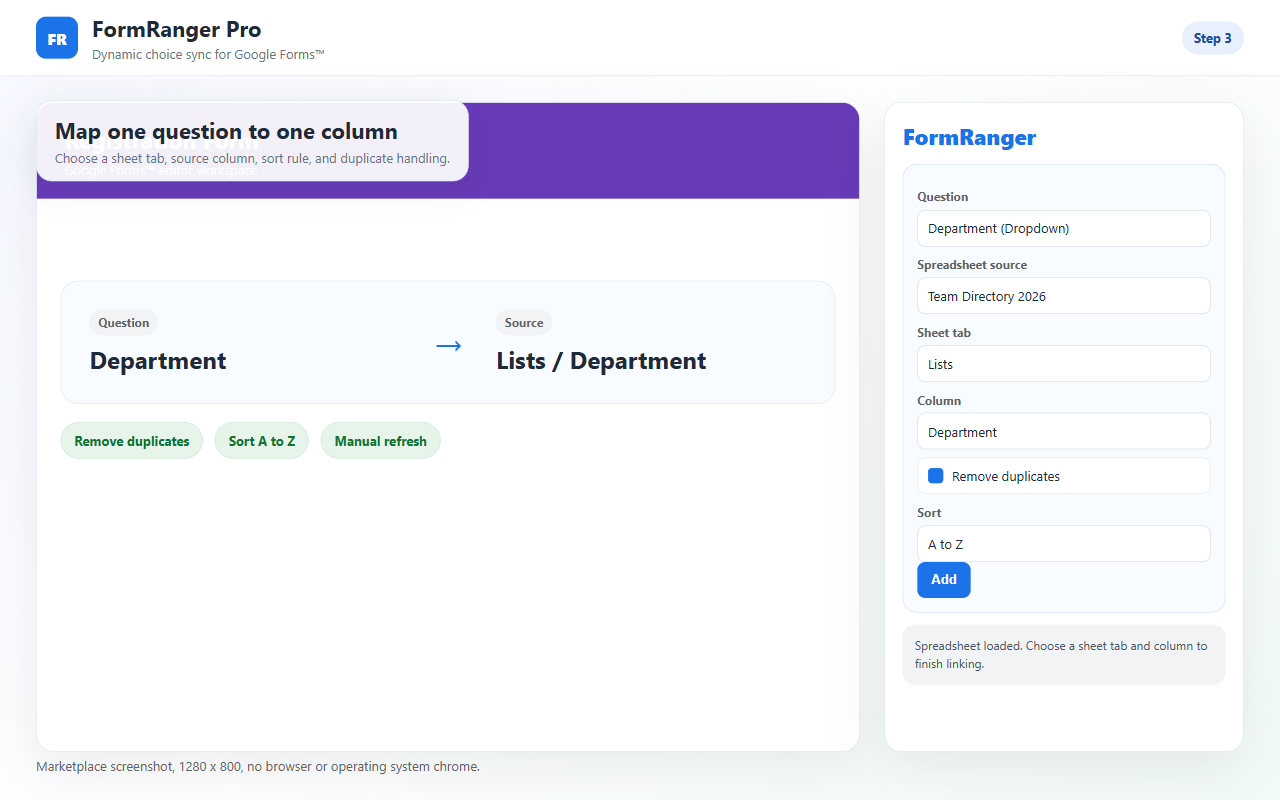
Task: Click the blue mapping arrow icon
Action: (449, 346)
